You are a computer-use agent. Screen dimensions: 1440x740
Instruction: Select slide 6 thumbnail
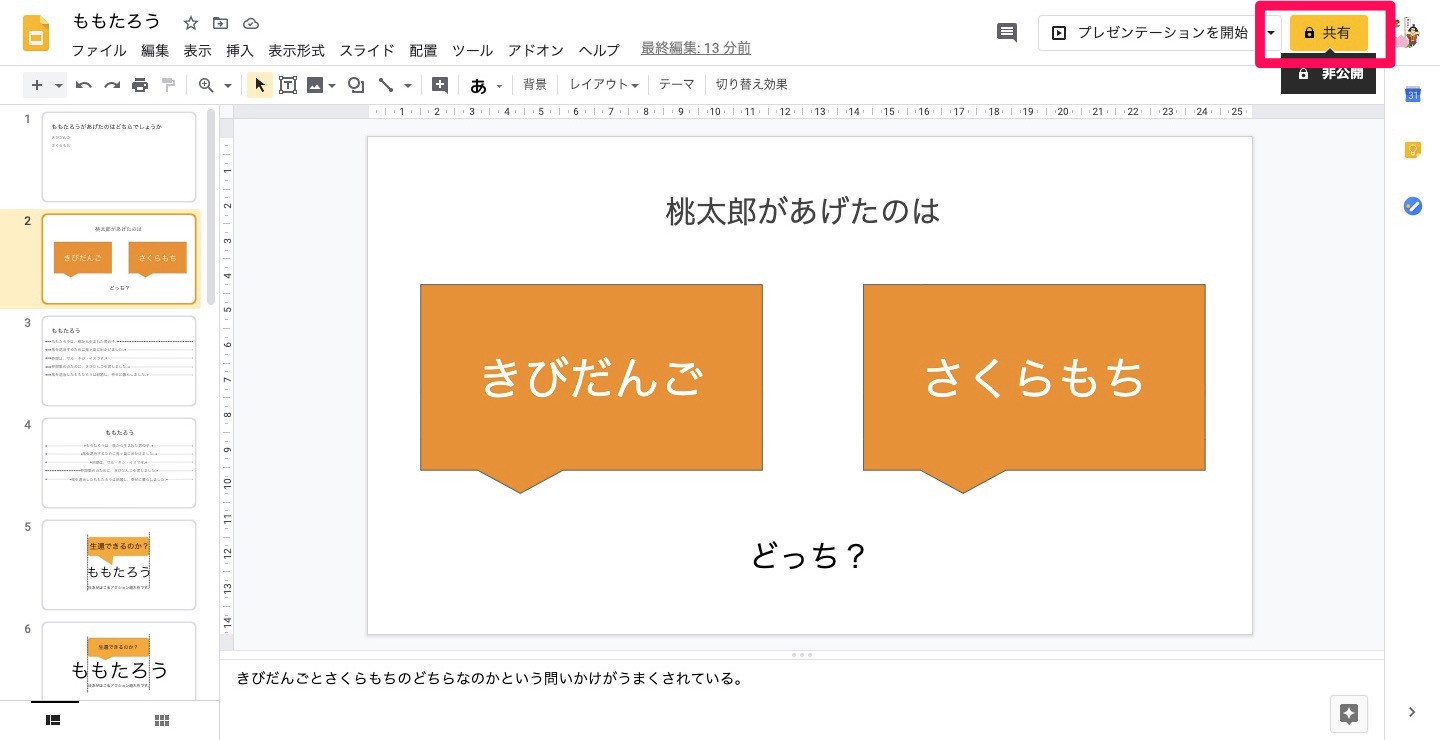tap(119, 660)
